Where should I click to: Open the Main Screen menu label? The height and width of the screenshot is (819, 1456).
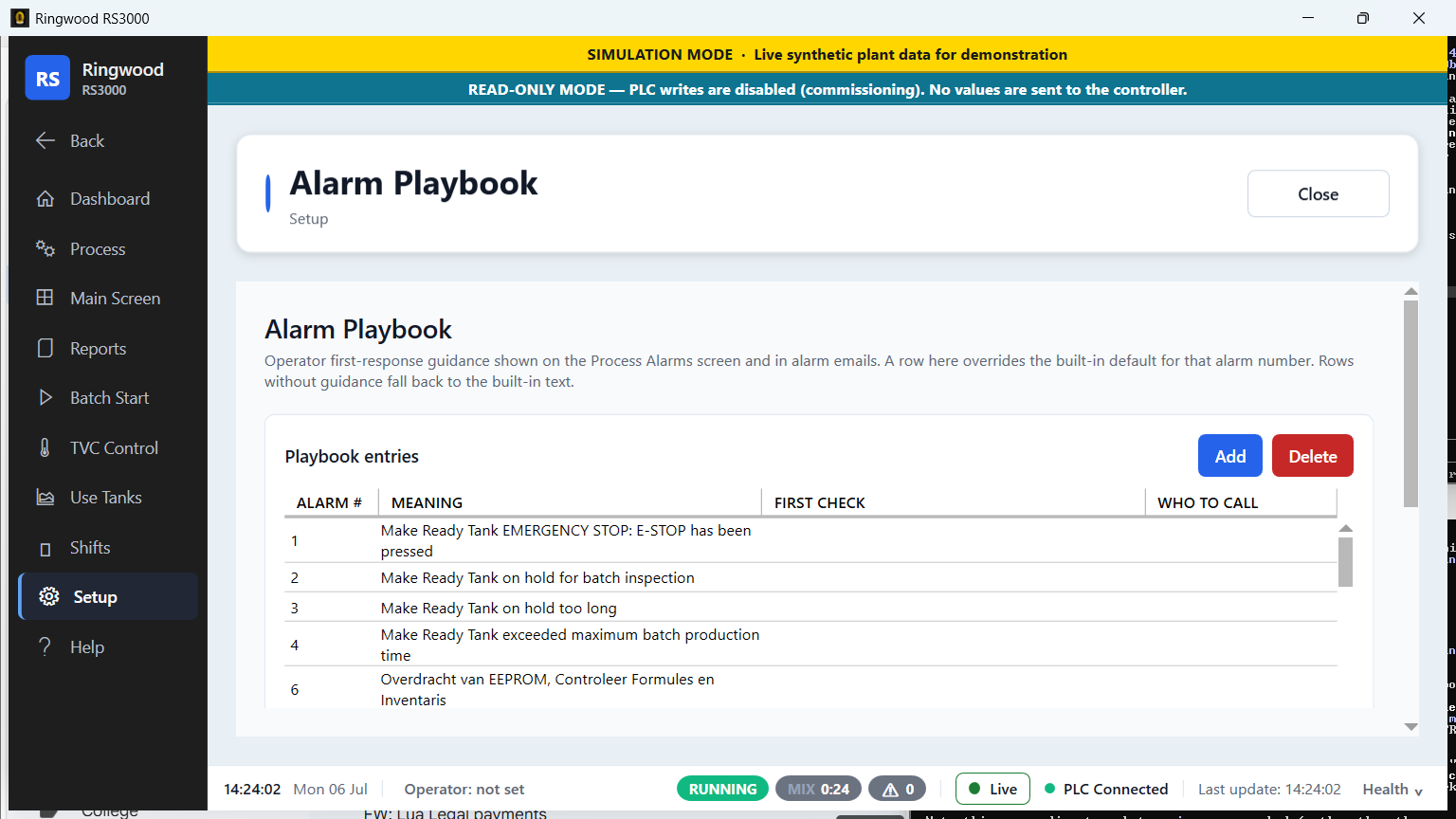pos(115,298)
